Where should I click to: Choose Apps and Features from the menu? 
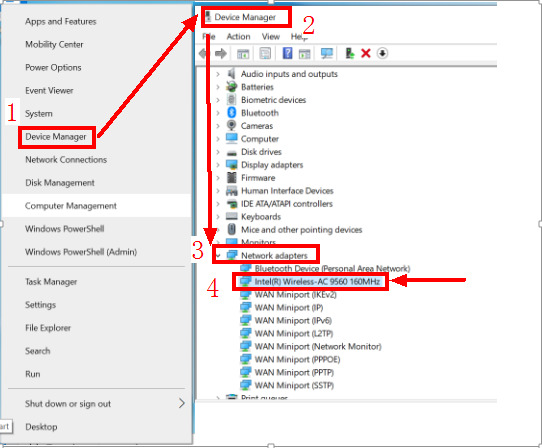(x=60, y=21)
